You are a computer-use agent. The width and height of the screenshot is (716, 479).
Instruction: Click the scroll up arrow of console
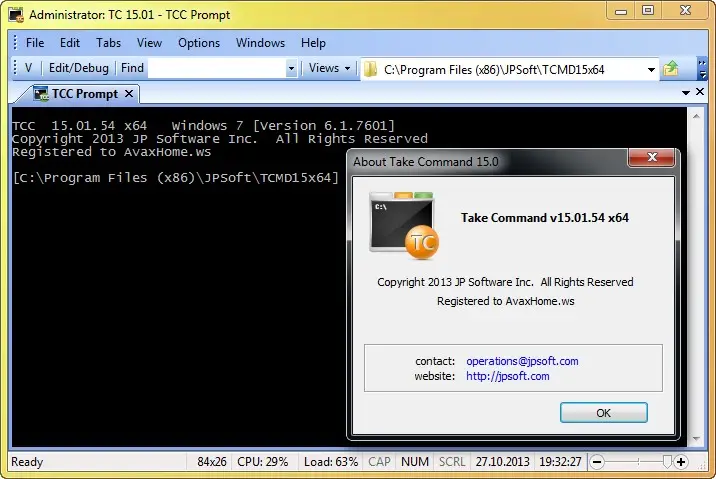click(x=696, y=117)
